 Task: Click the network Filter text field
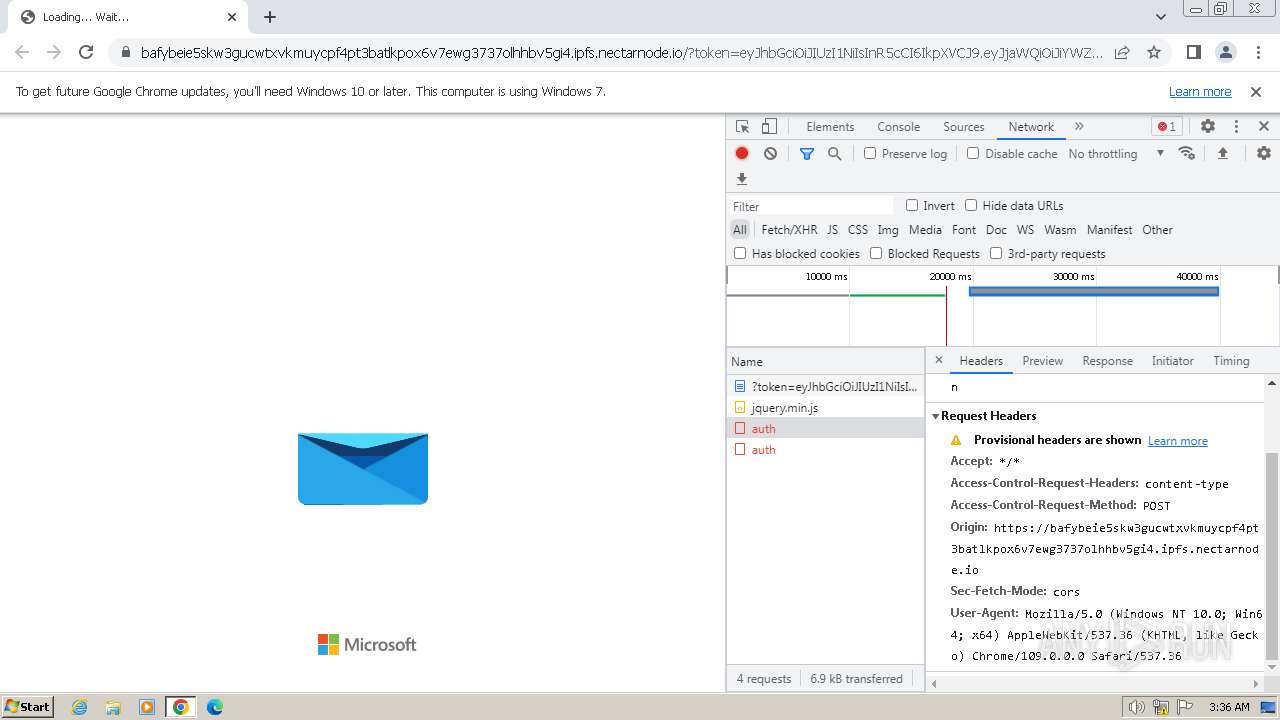(811, 206)
